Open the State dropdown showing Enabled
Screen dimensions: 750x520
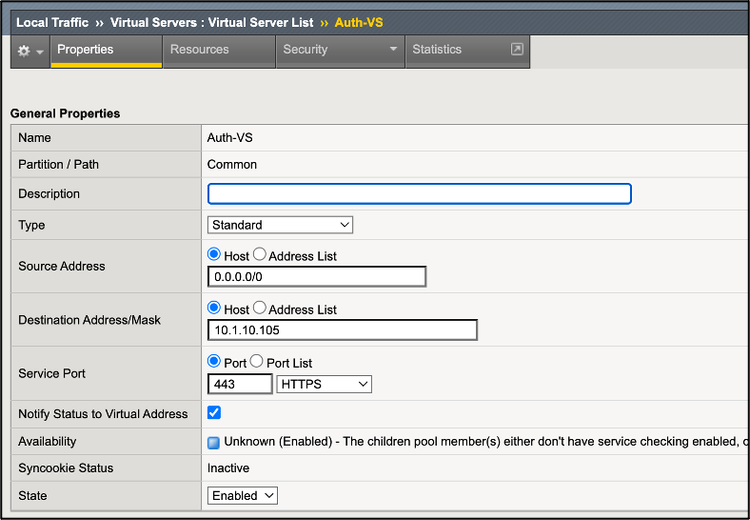242,496
